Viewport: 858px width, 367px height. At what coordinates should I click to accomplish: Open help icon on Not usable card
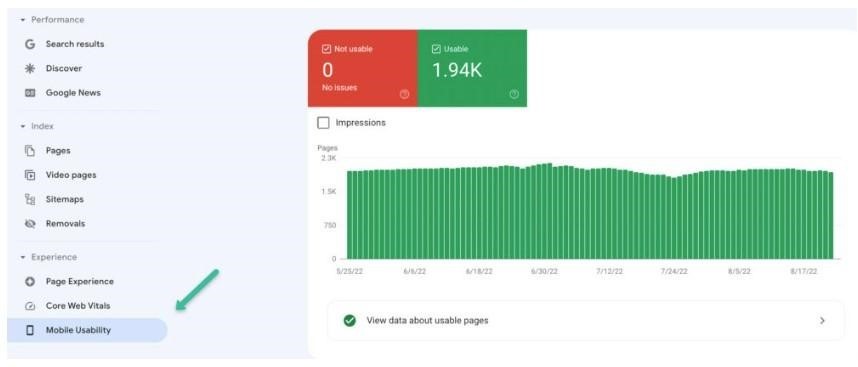404,94
